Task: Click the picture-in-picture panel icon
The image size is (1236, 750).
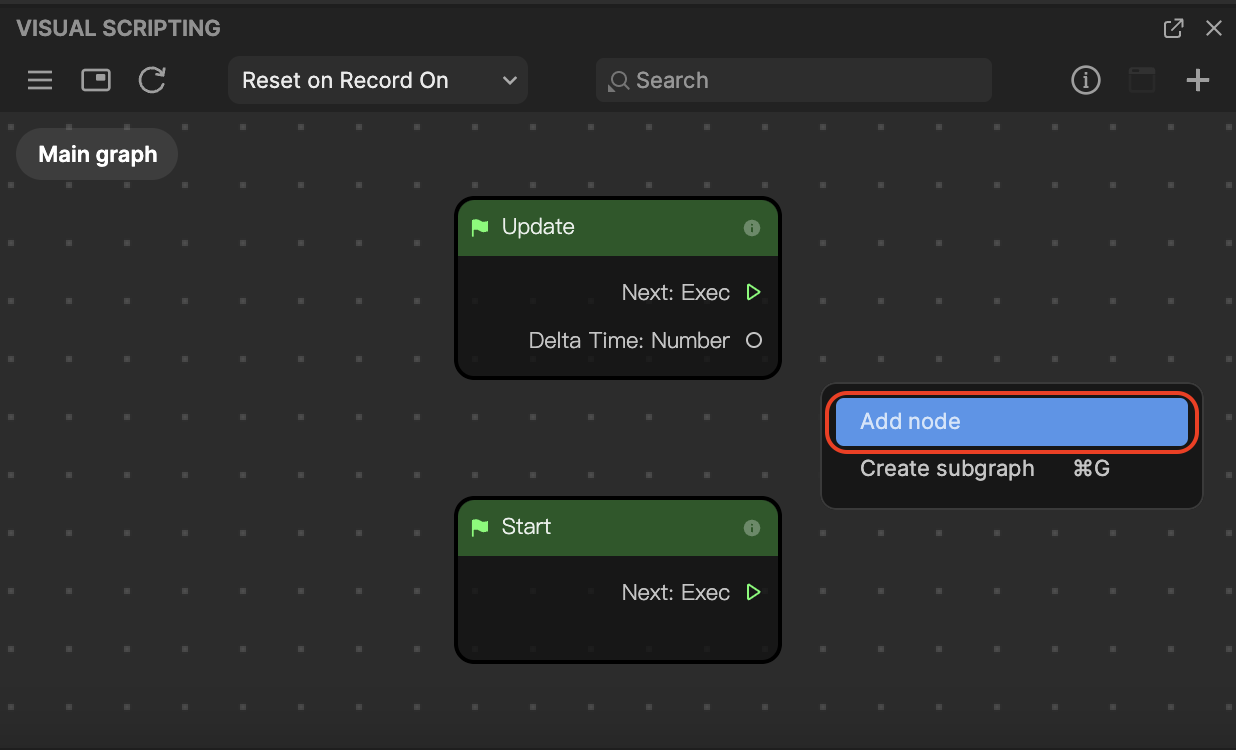Action: tap(96, 80)
